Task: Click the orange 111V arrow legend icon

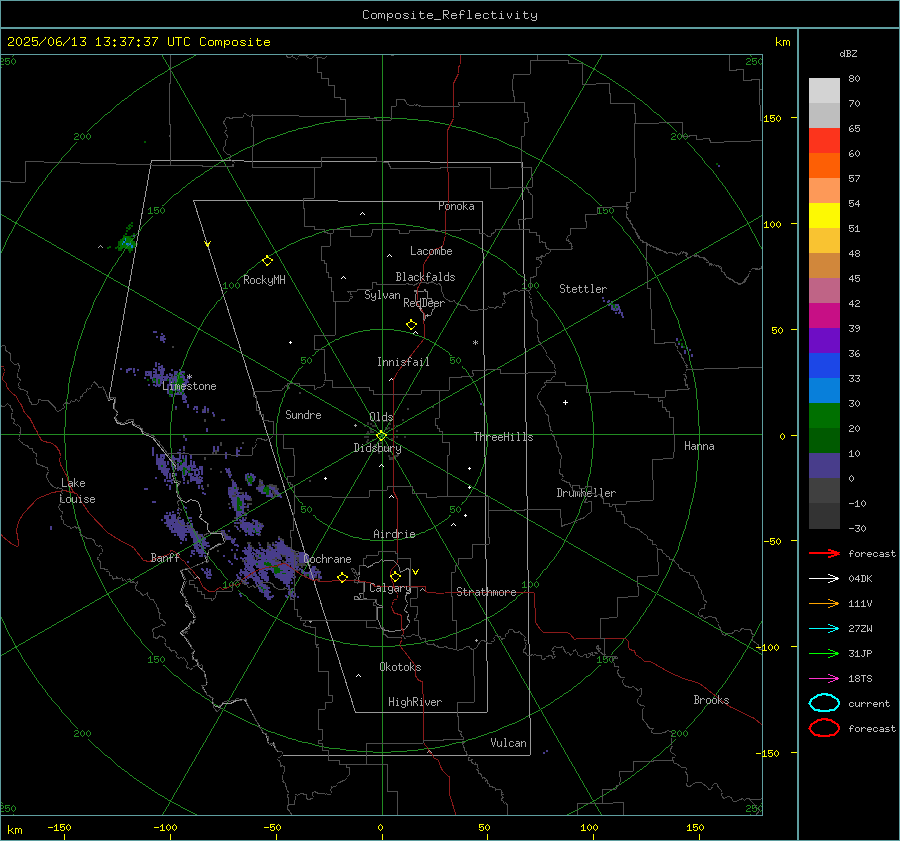Action: [824, 603]
